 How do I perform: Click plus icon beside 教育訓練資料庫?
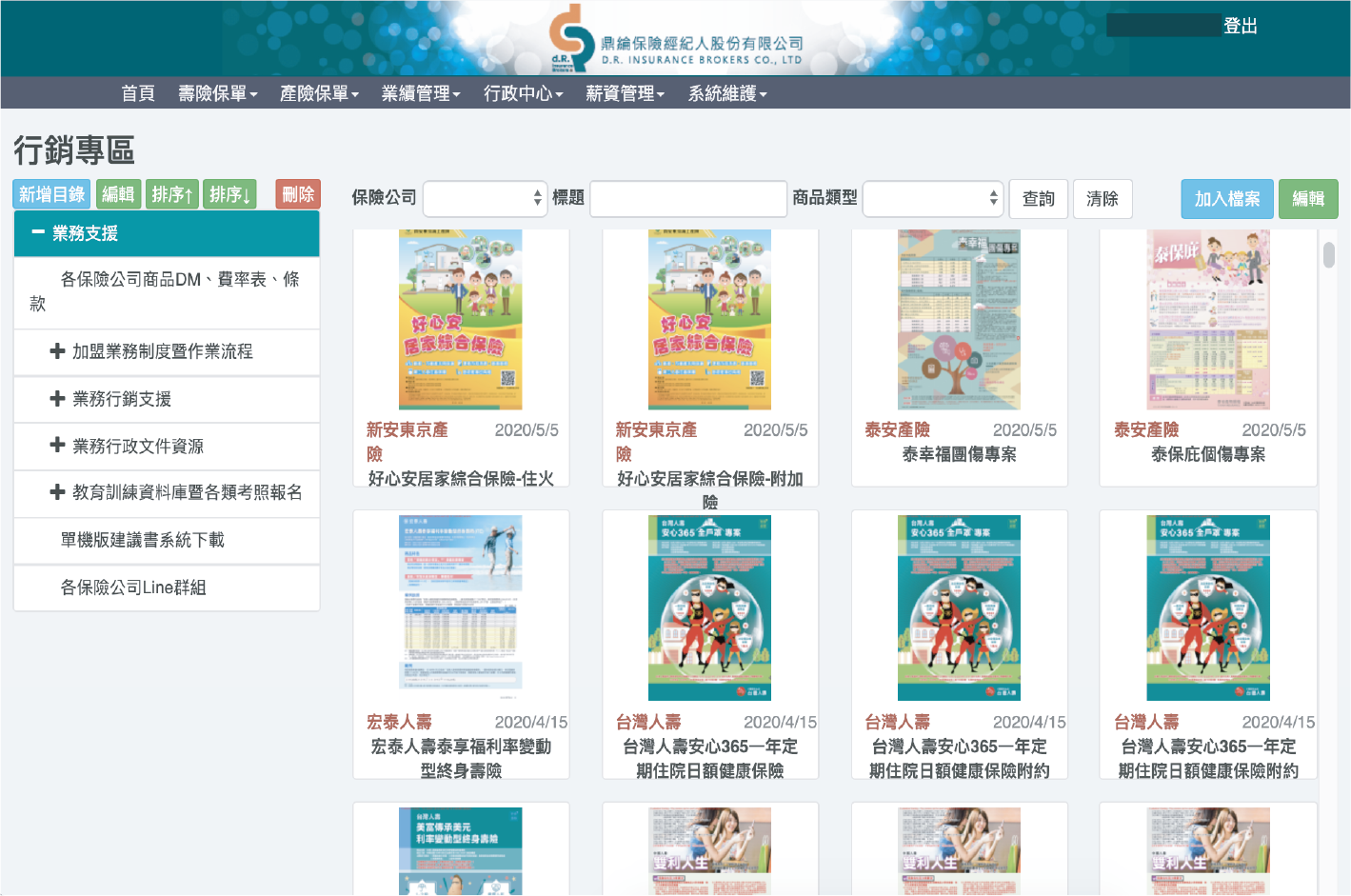pyautogui.click(x=57, y=492)
